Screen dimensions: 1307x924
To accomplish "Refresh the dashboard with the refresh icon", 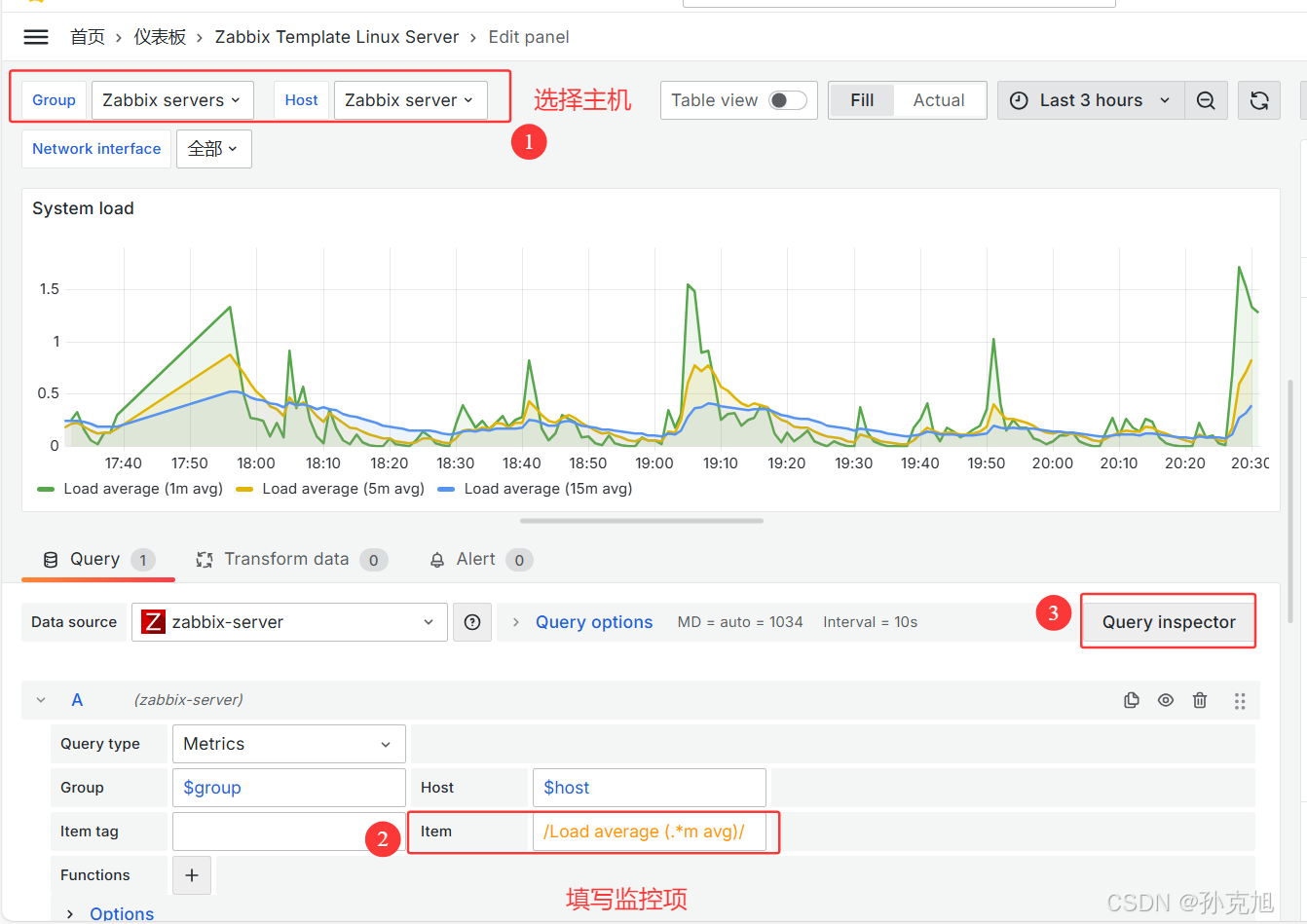I will [1259, 100].
